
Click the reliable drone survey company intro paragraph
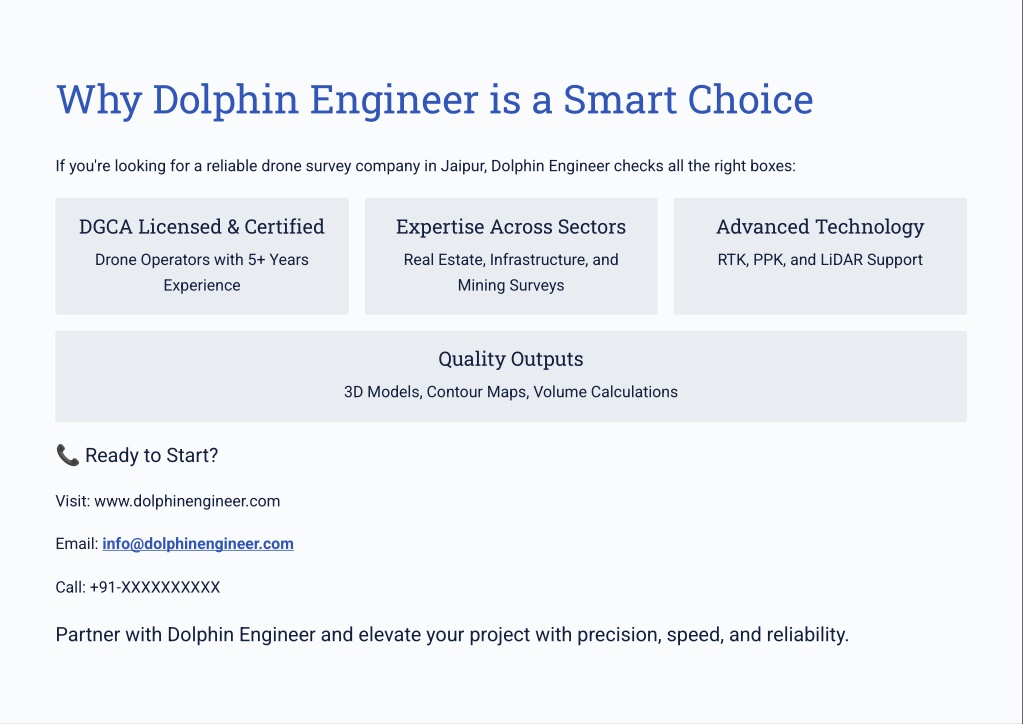click(425, 166)
